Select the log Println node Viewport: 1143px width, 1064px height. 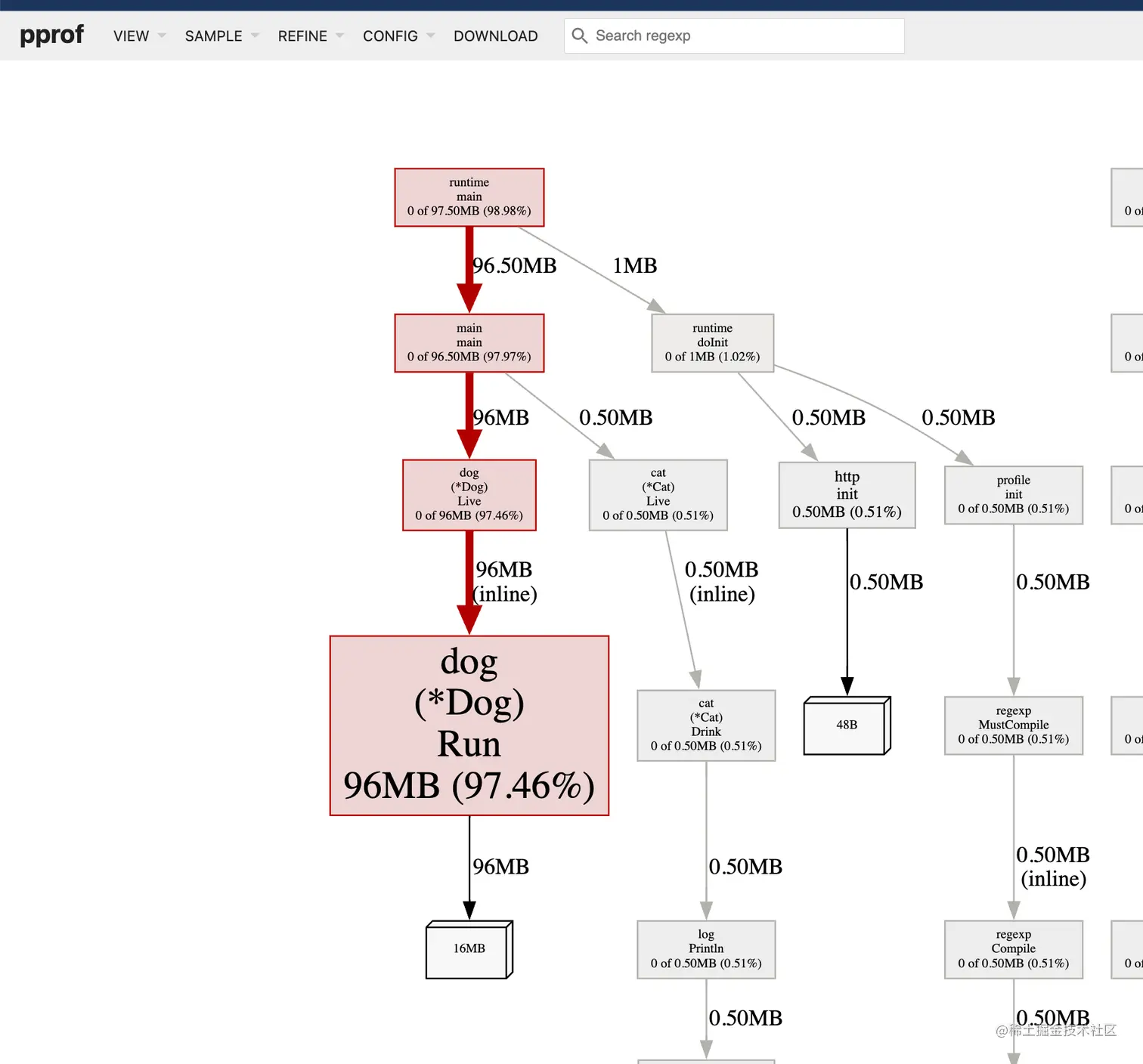(x=706, y=949)
